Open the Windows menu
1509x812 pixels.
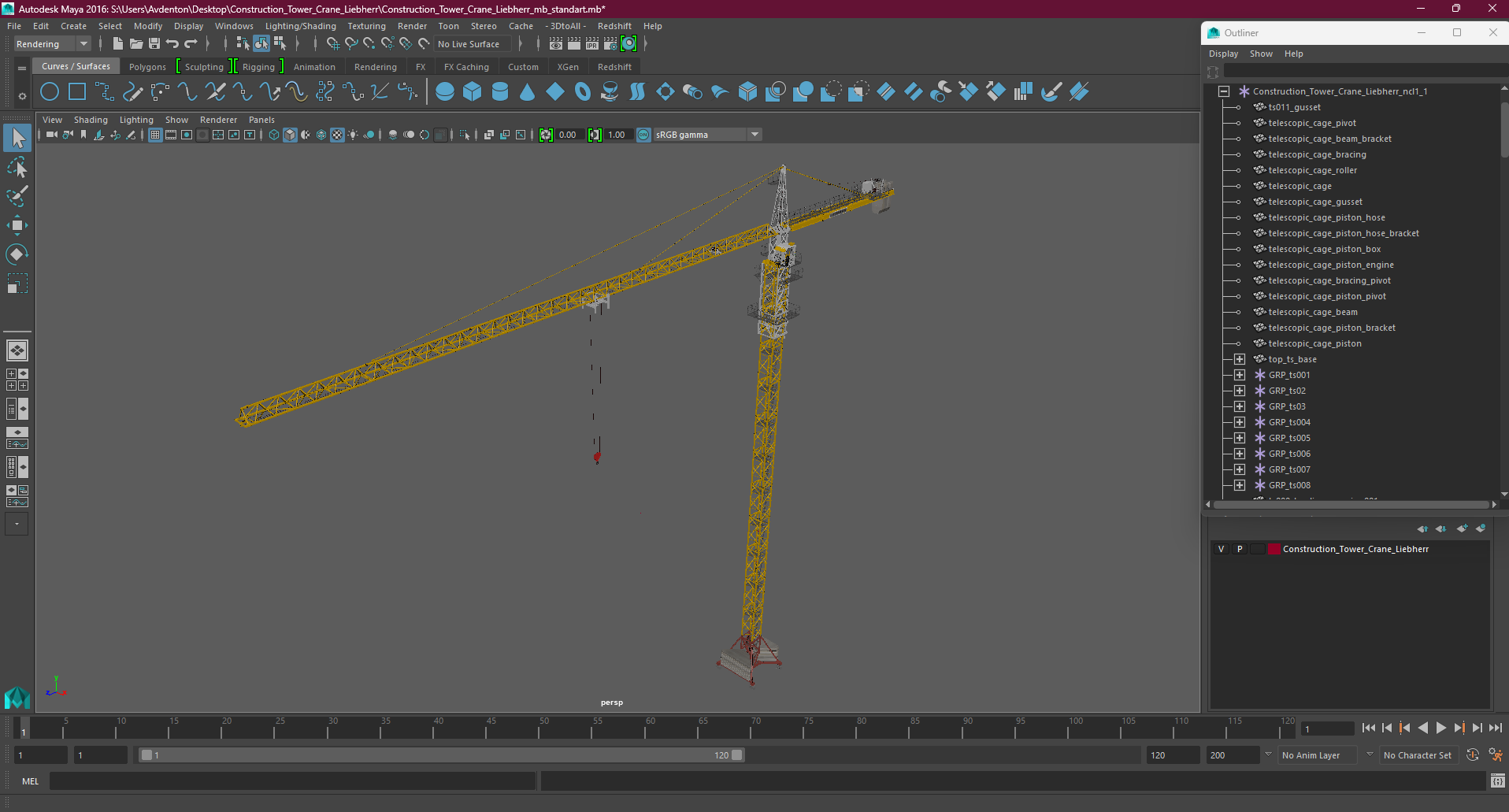pos(234,26)
